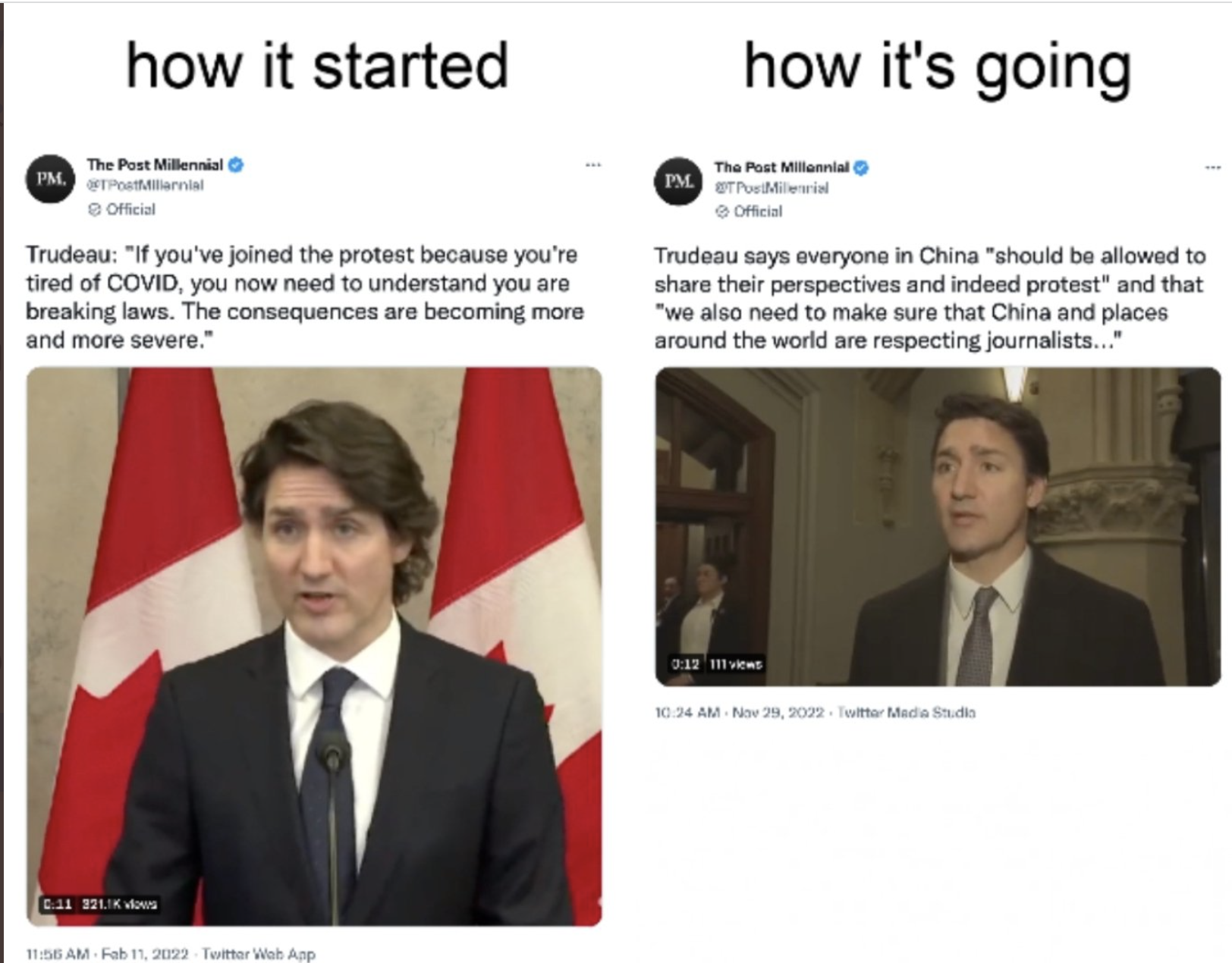
Task: Click the @TPostMillennial handle in left tweet
Action: [145, 185]
